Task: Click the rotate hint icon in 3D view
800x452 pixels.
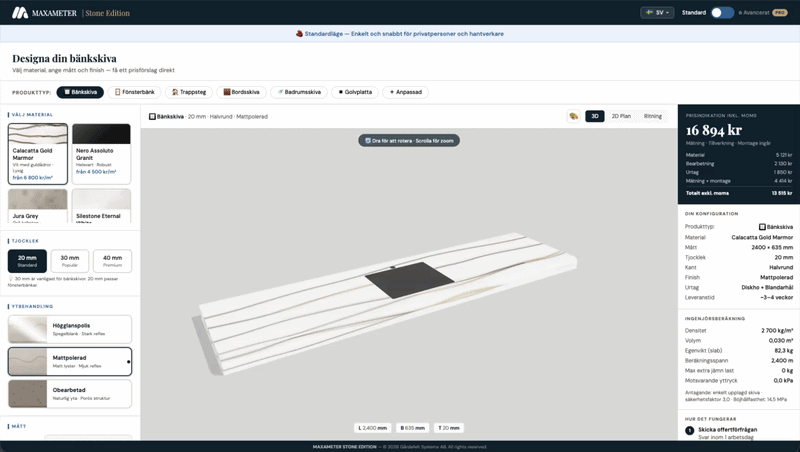Action: 368,141
